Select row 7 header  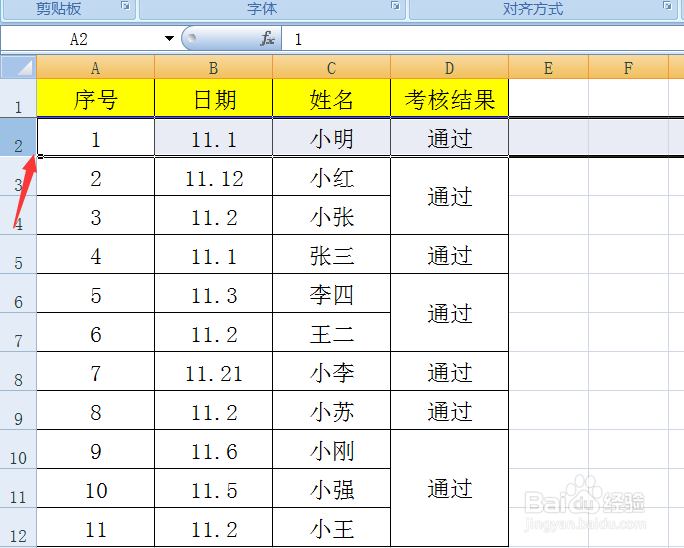18,332
